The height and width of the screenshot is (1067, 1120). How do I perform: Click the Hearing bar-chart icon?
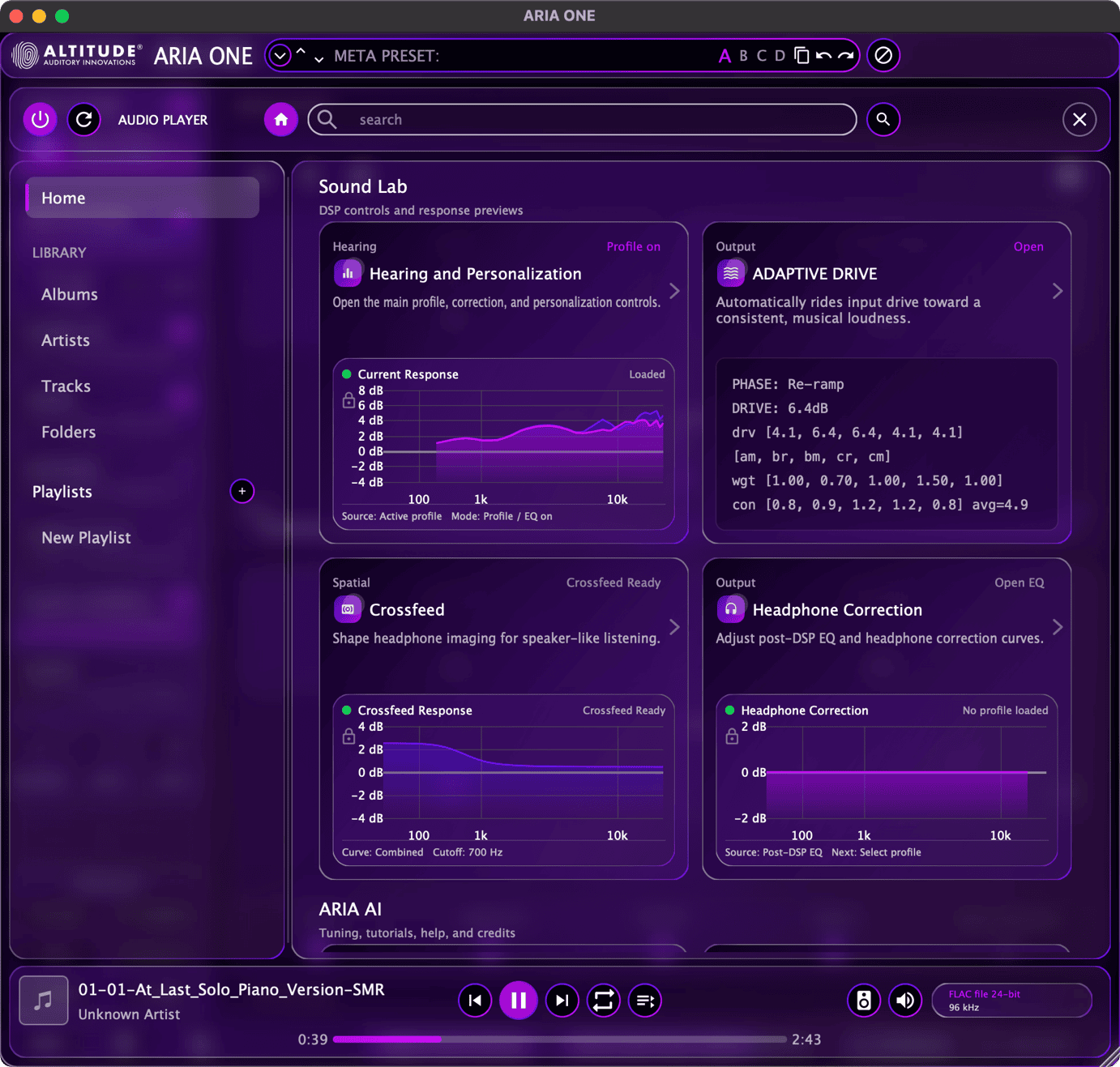point(348,273)
